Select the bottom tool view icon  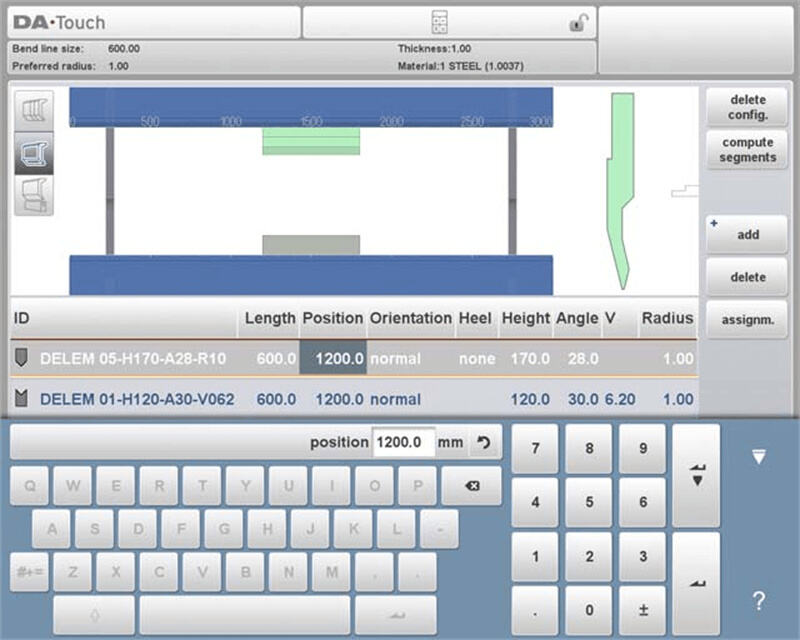click(x=37, y=195)
